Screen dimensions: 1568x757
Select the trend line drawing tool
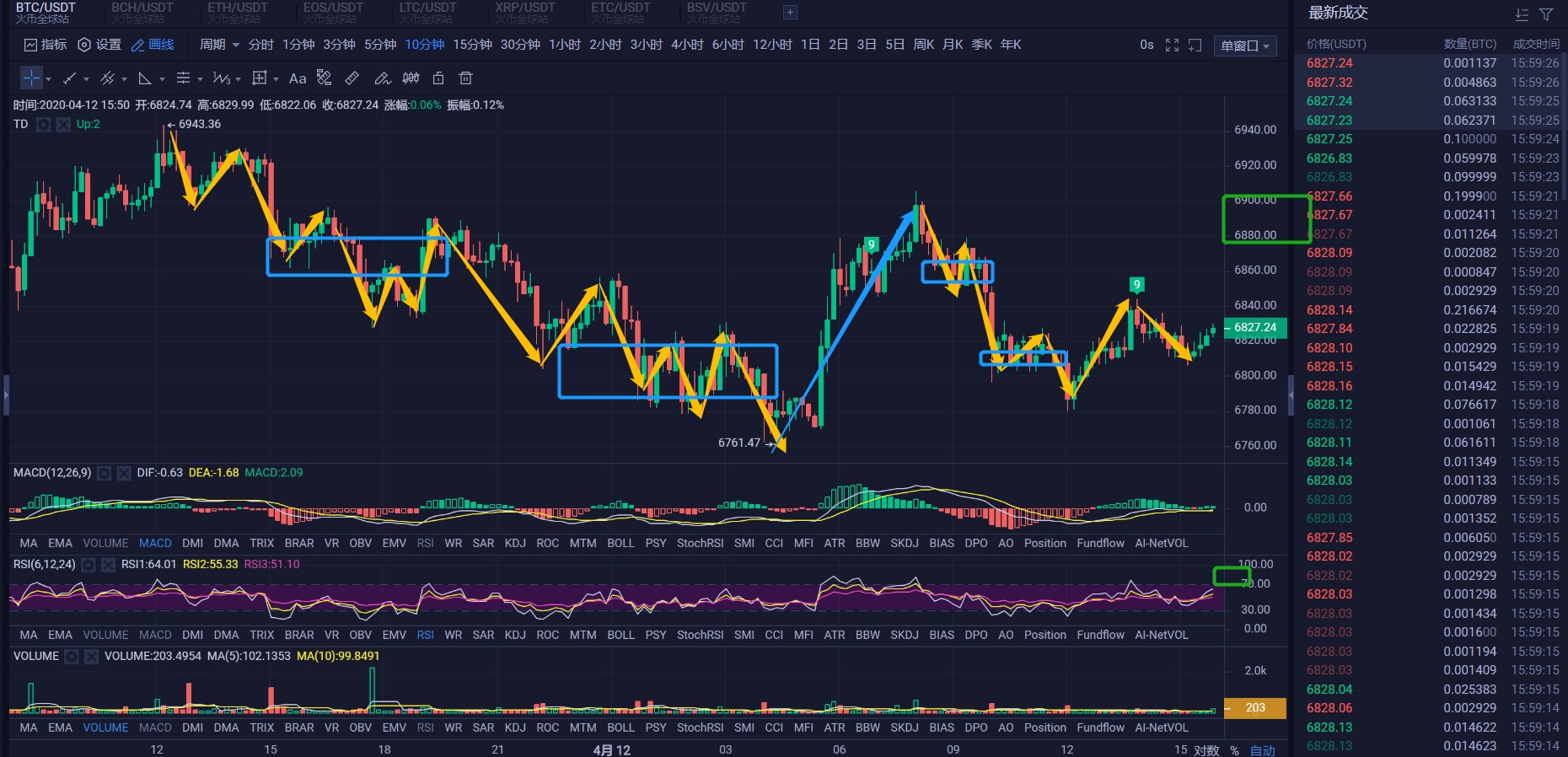70,78
